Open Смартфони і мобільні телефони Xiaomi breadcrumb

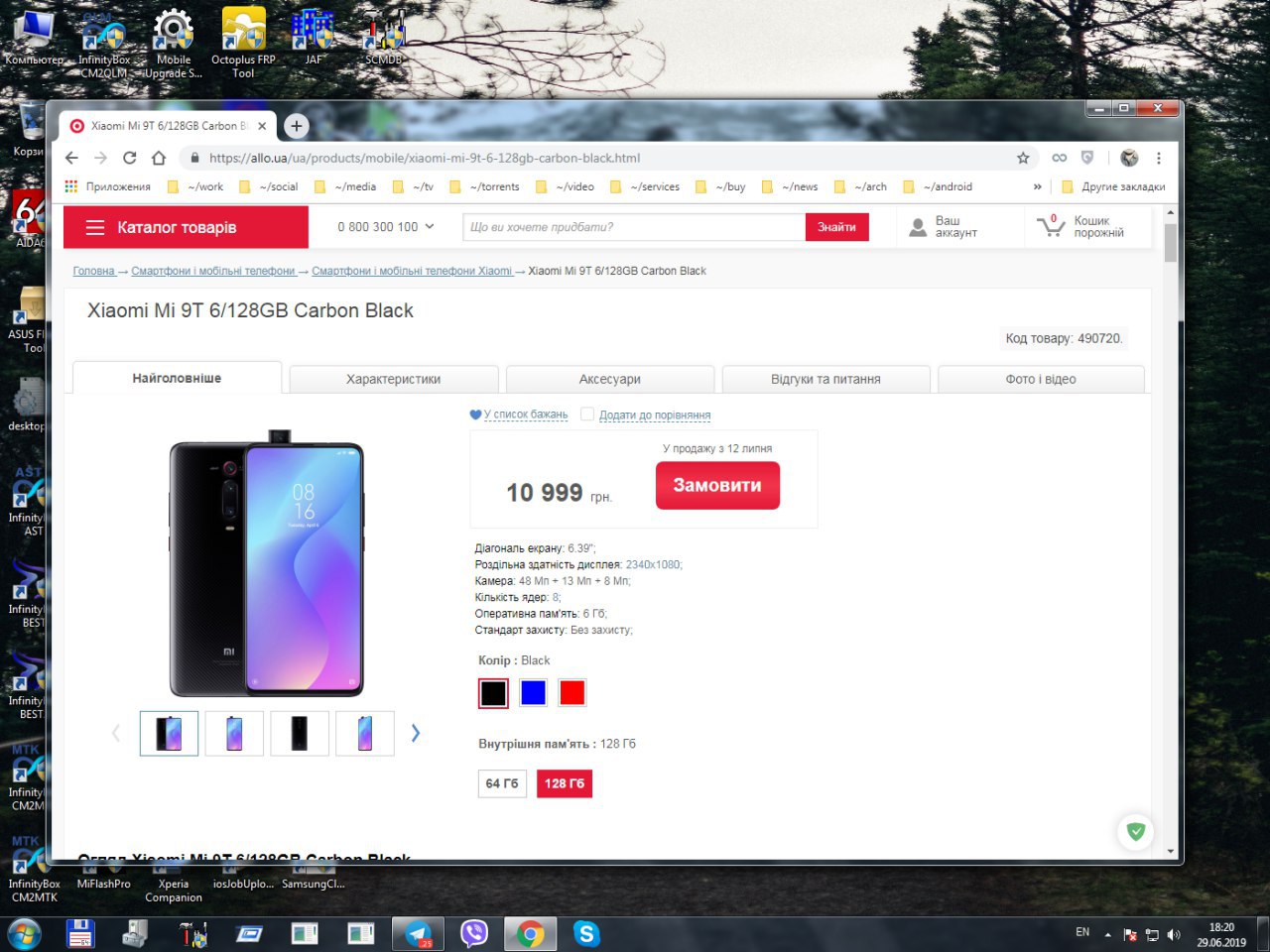pos(412,271)
